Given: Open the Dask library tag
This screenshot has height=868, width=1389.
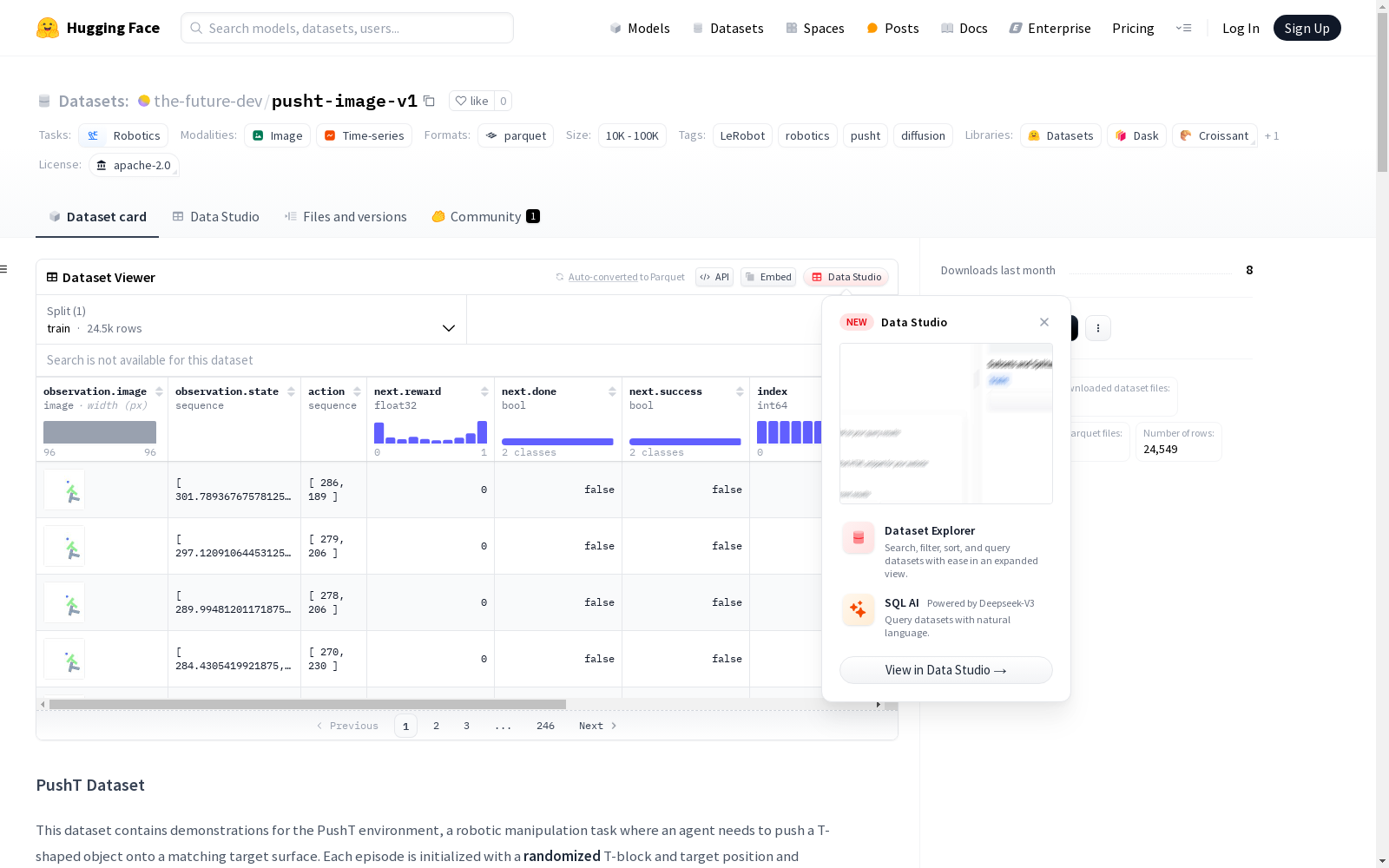Looking at the screenshot, I should pos(1136,135).
